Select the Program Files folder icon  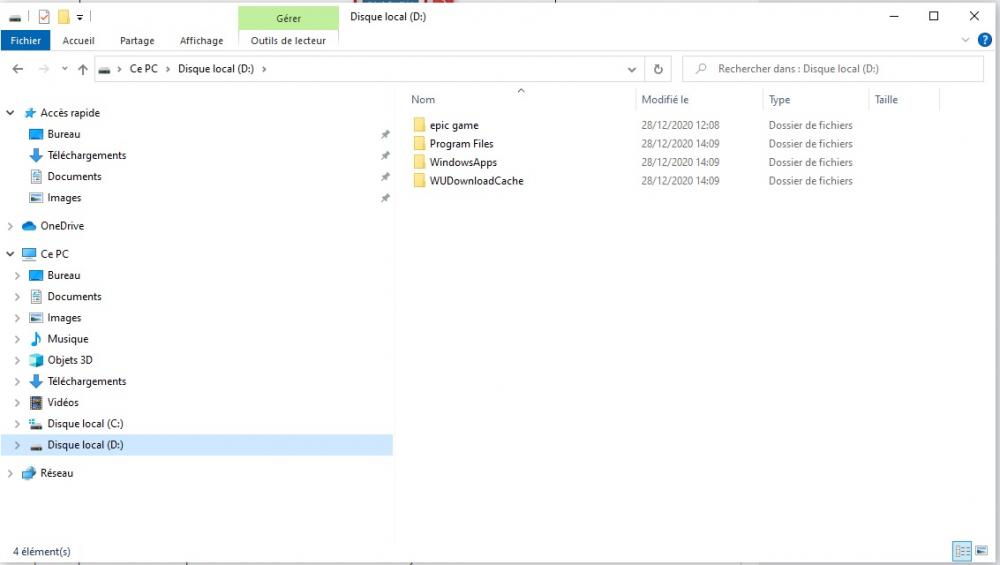tap(419, 143)
